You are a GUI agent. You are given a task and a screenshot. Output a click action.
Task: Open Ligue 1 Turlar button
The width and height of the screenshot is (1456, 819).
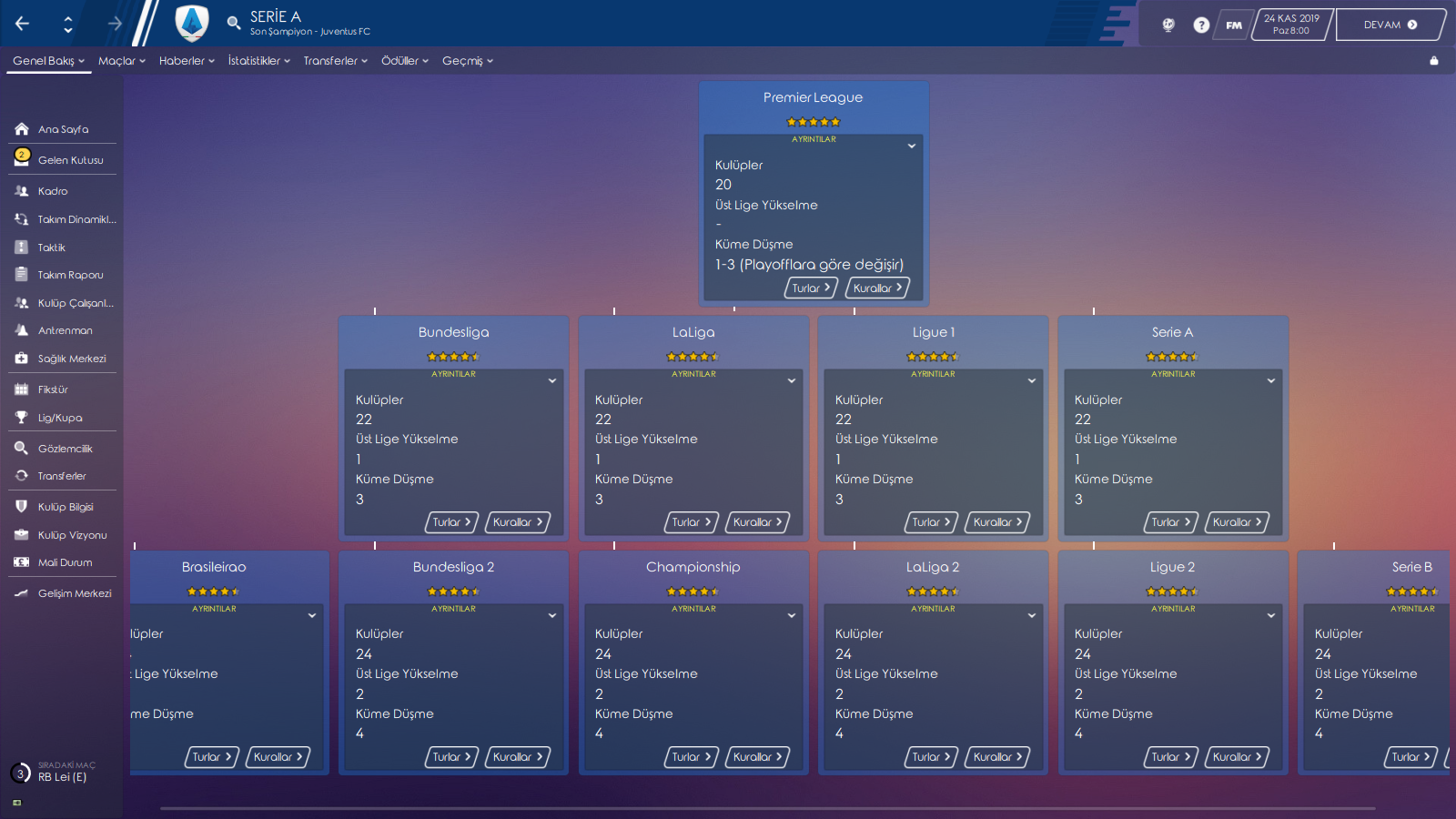[931, 522]
